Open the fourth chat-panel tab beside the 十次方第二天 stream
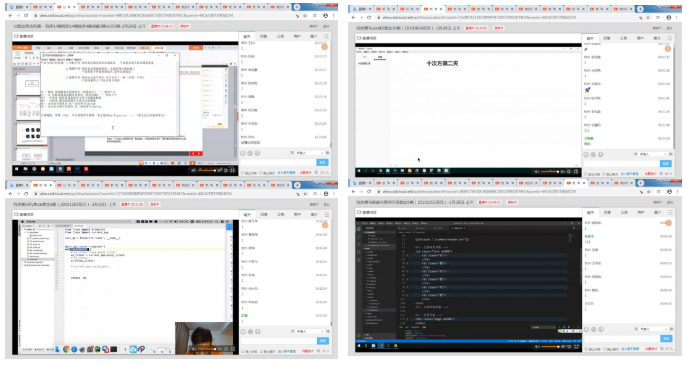686x365 pixels. 640,39
